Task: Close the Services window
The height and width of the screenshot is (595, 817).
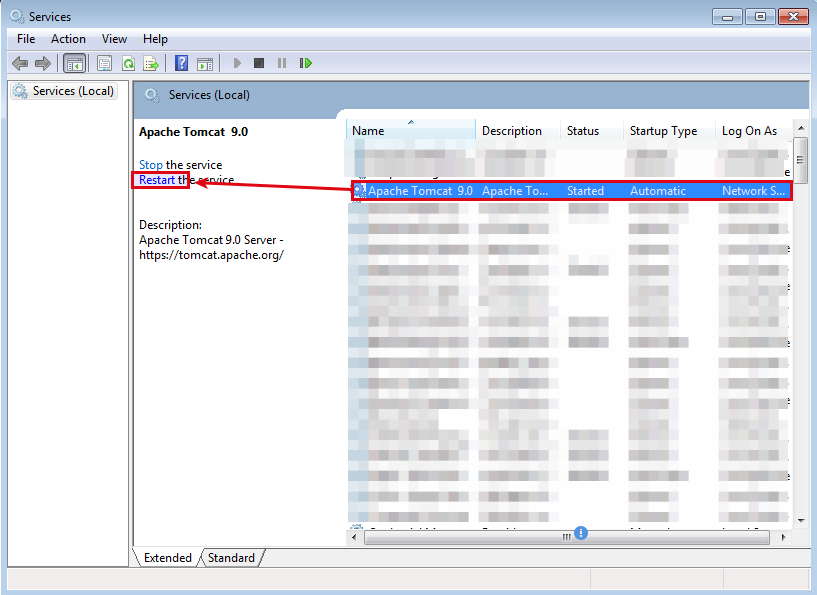Action: click(793, 17)
